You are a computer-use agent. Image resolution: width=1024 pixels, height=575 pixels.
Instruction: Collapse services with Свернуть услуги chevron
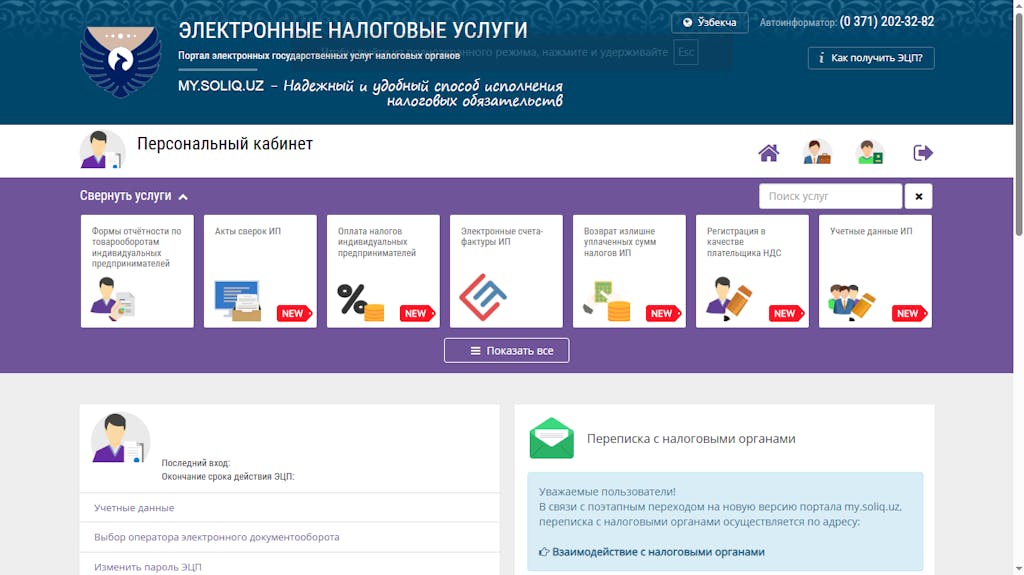click(134, 196)
